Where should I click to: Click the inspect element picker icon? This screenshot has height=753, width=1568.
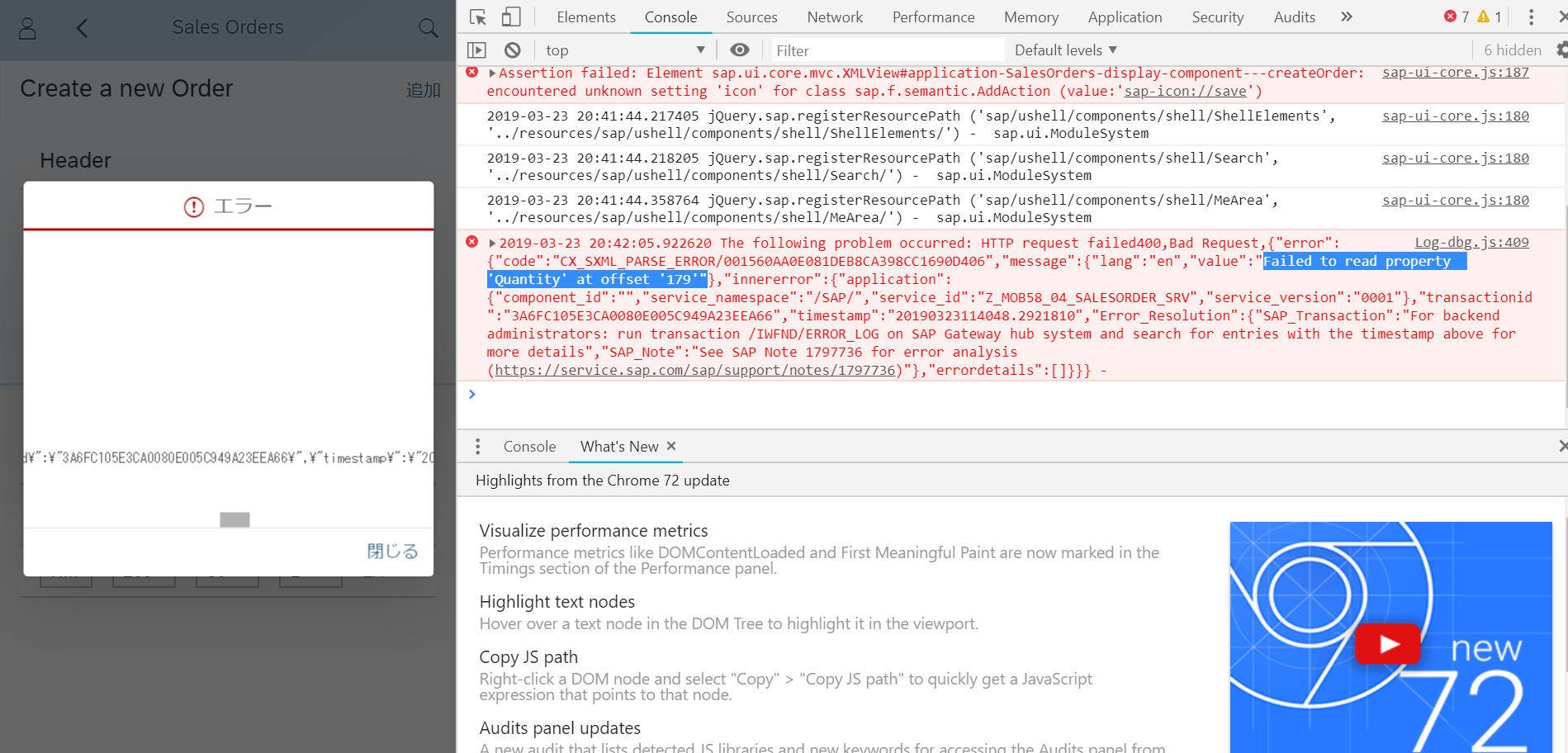point(478,17)
